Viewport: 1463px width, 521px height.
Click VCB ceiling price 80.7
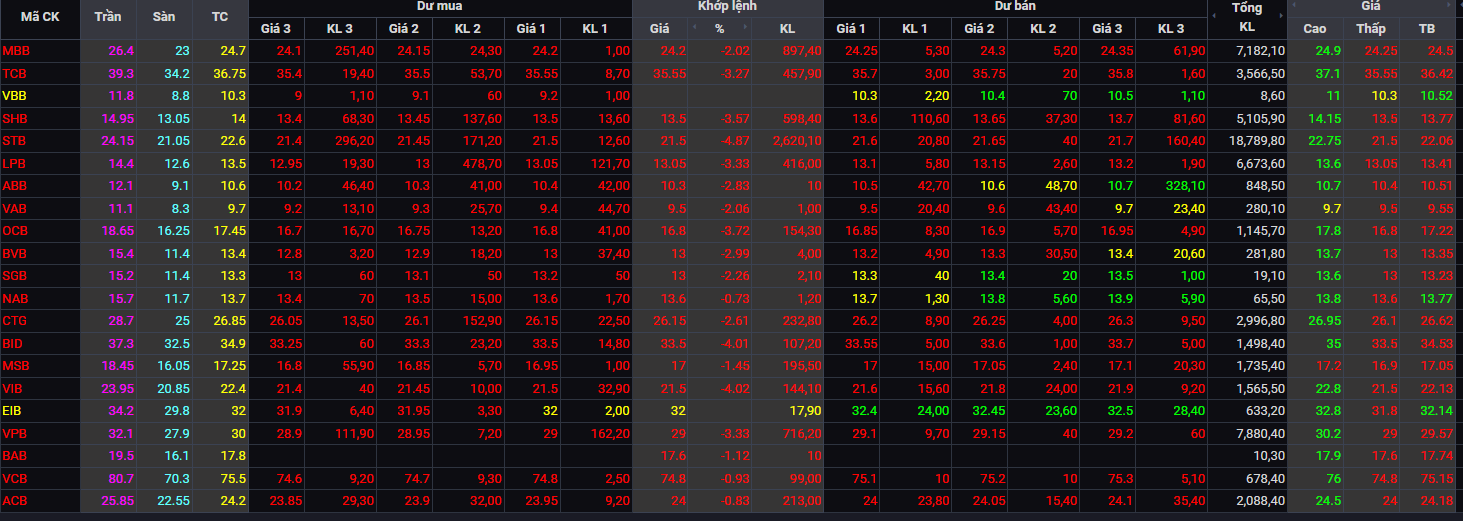[x=121, y=478]
